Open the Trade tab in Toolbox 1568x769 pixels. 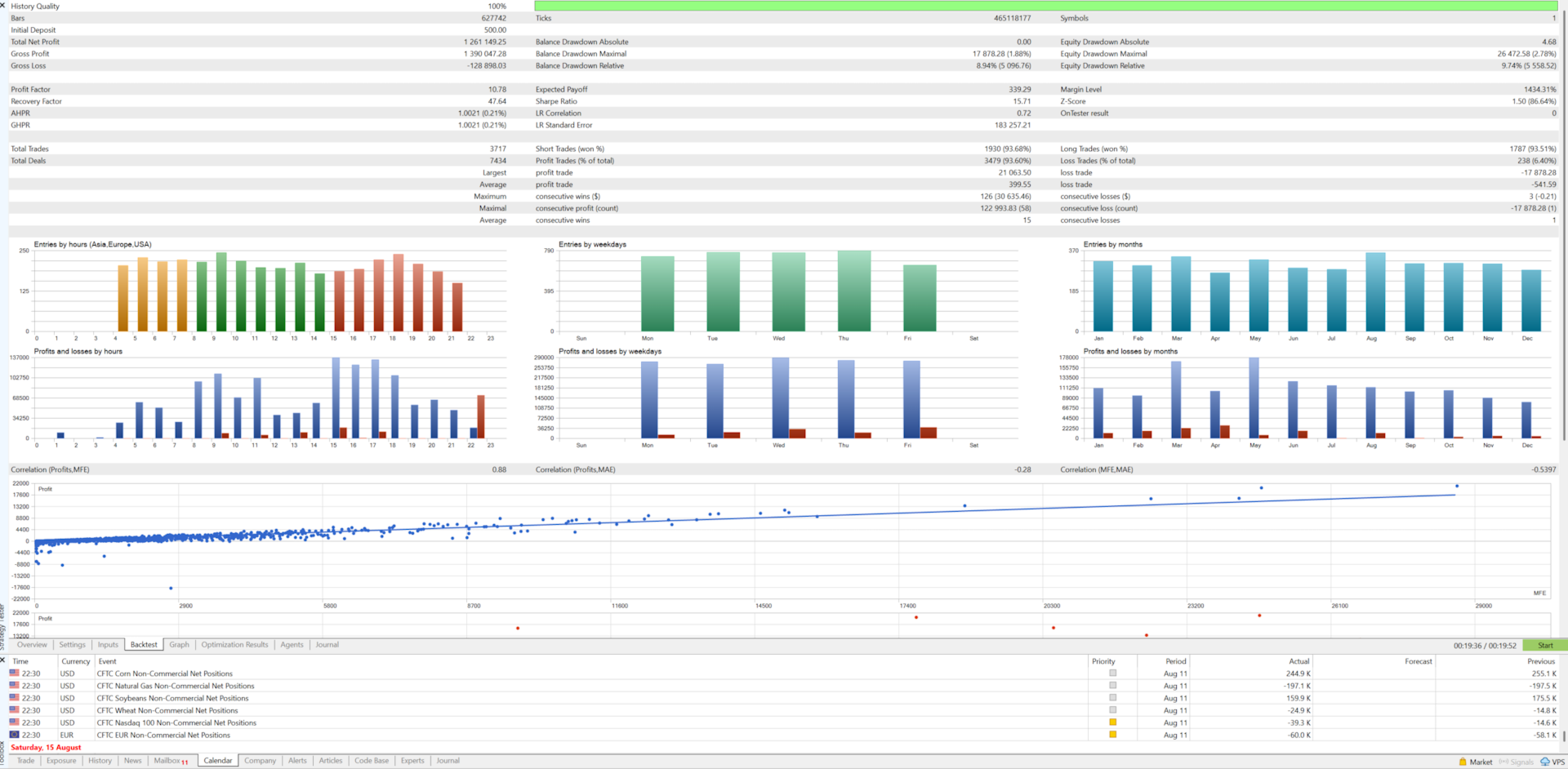click(26, 761)
